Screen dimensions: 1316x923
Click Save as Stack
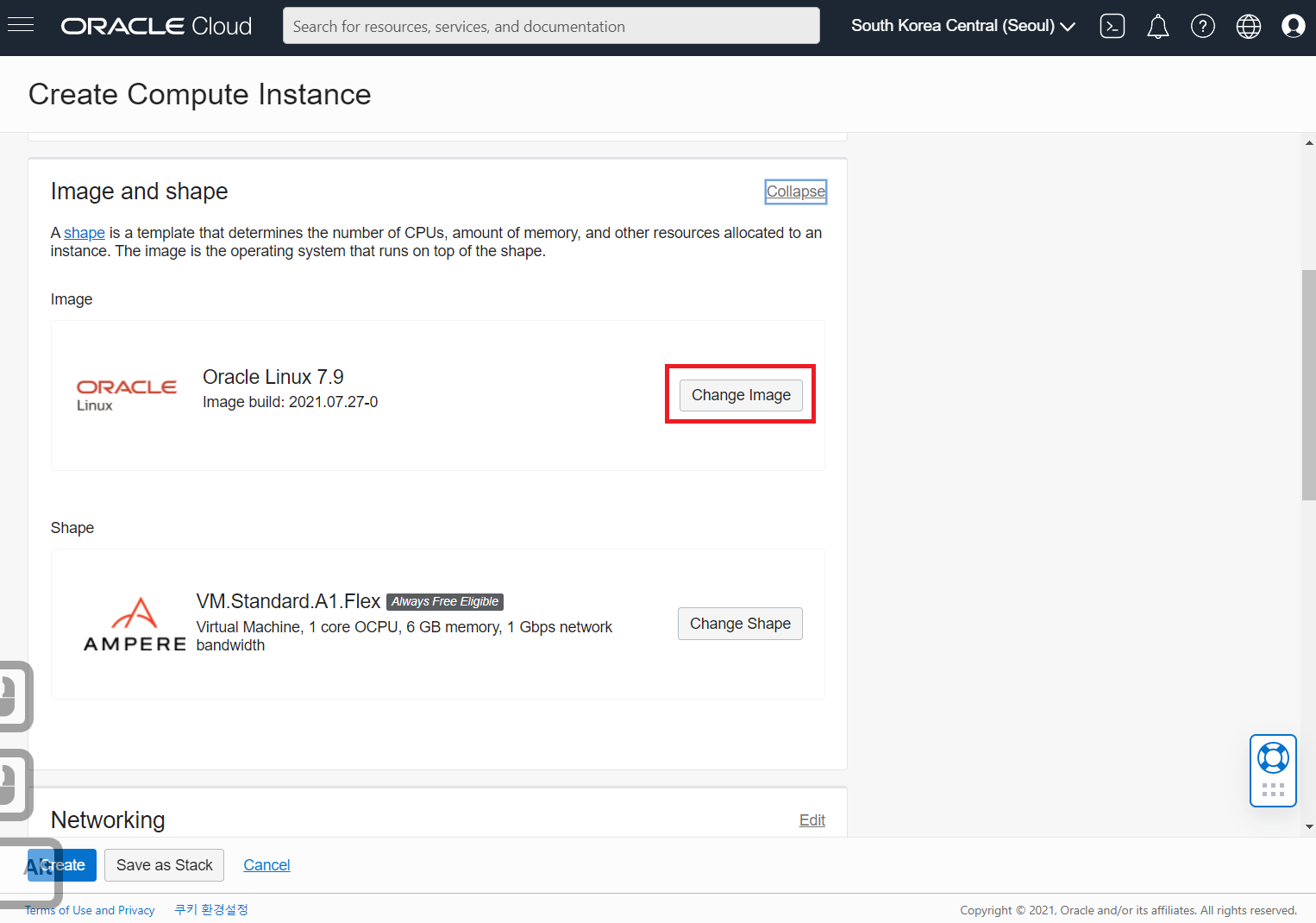(x=164, y=865)
